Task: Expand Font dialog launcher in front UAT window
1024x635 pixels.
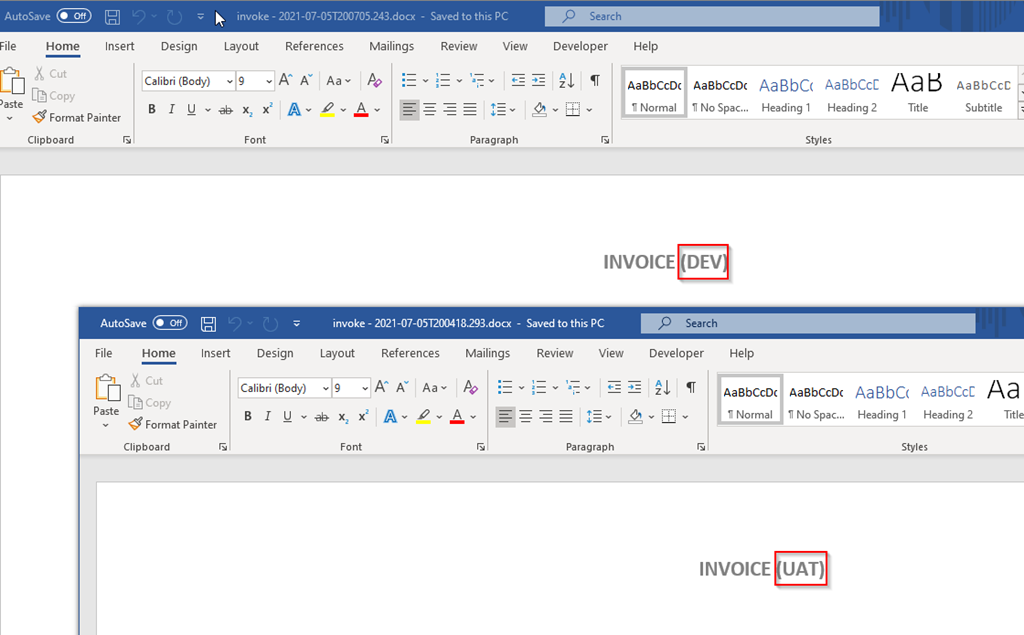Action: click(481, 447)
